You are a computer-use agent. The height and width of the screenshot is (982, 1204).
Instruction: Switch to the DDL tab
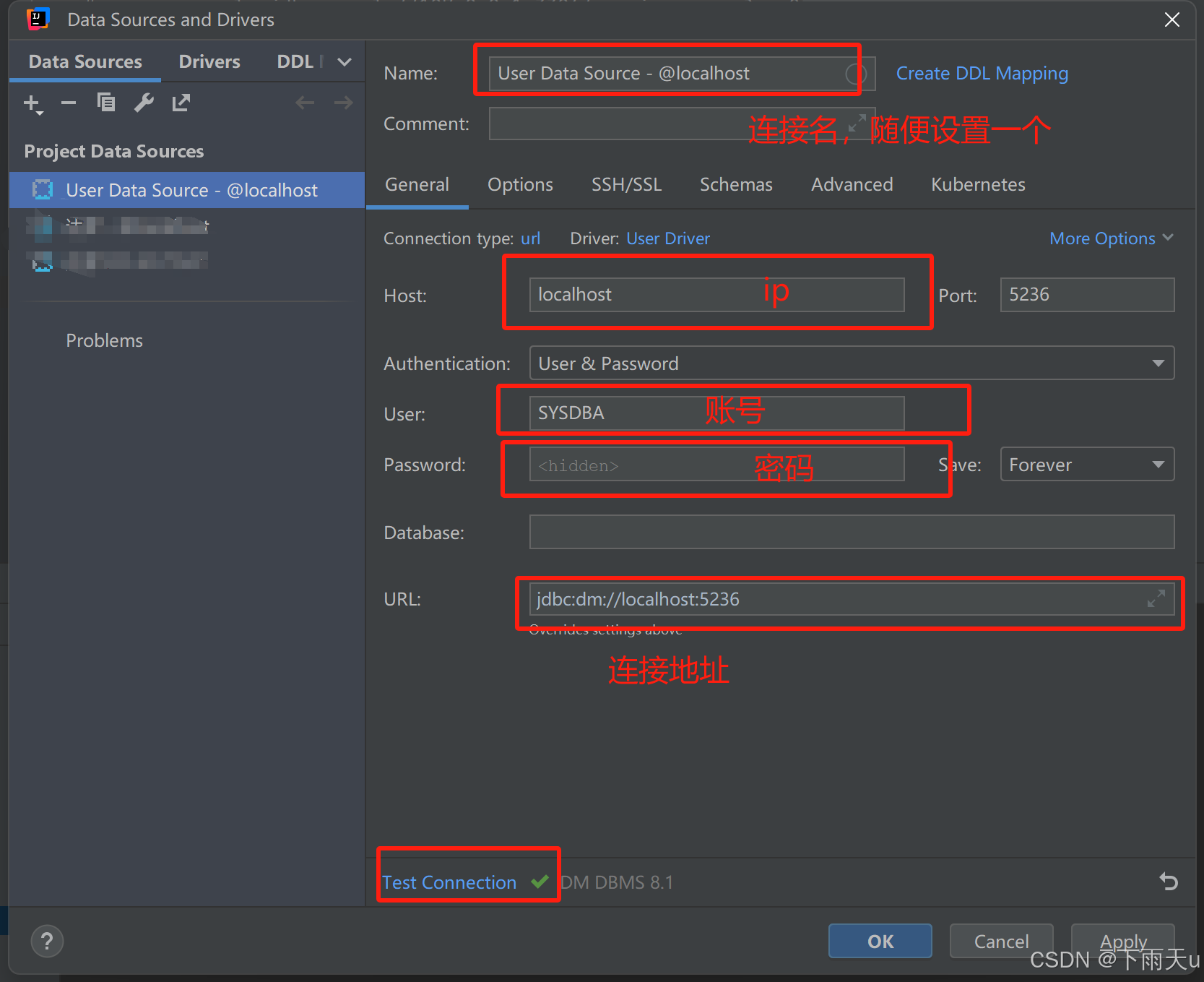click(295, 62)
